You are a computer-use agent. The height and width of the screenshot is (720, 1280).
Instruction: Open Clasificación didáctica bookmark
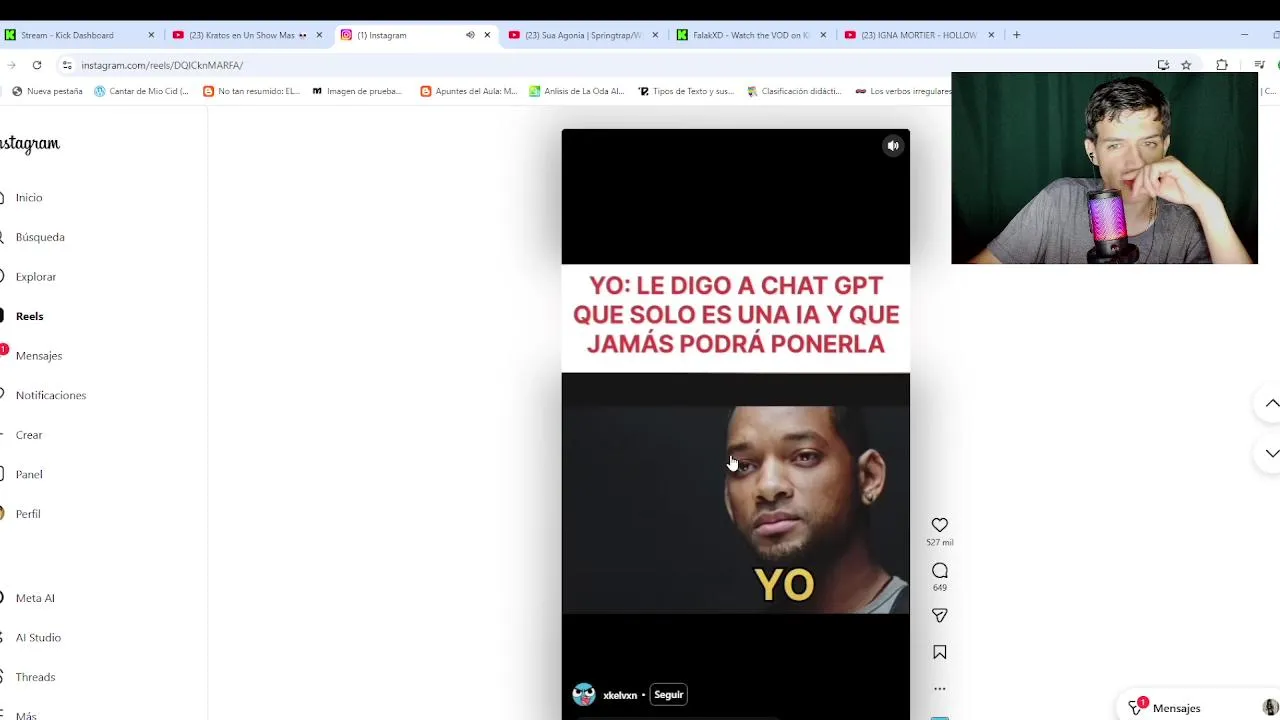pos(795,91)
